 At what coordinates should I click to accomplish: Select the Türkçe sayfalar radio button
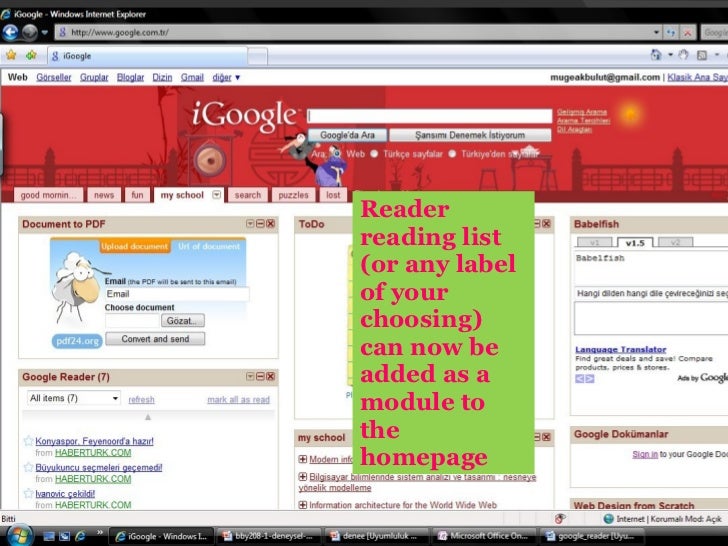coord(374,154)
